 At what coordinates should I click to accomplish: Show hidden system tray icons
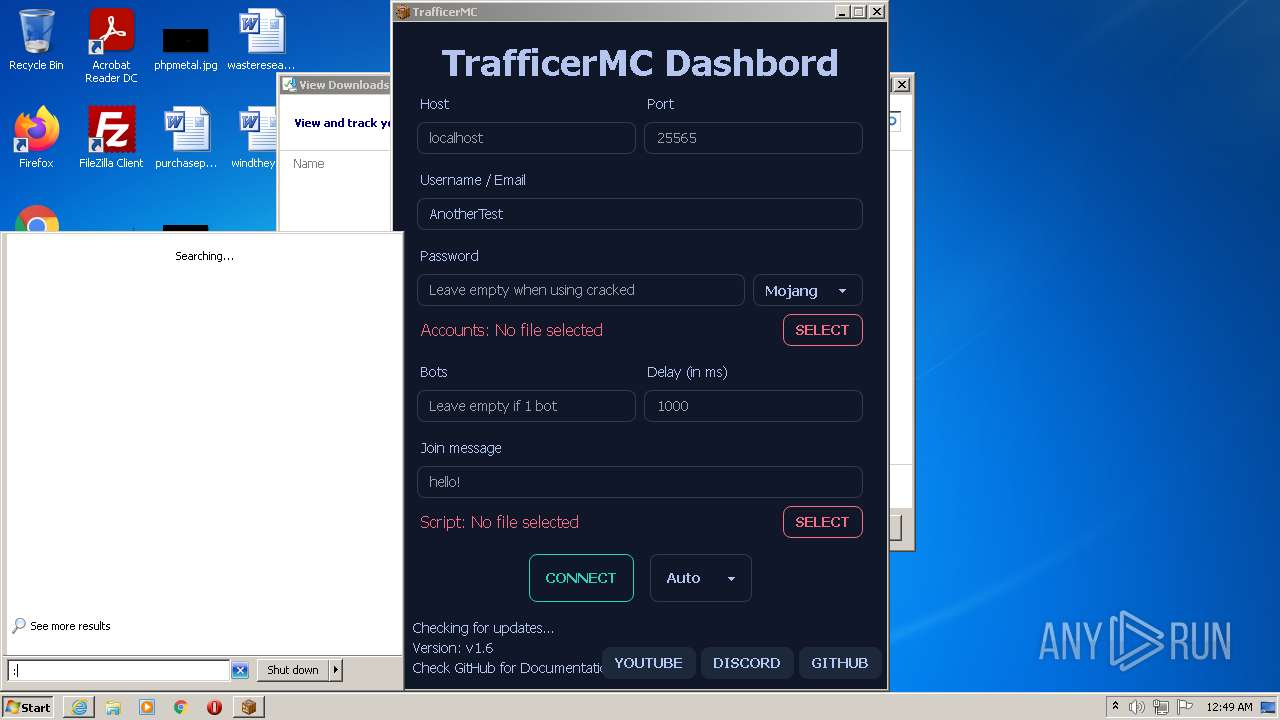(x=1116, y=707)
